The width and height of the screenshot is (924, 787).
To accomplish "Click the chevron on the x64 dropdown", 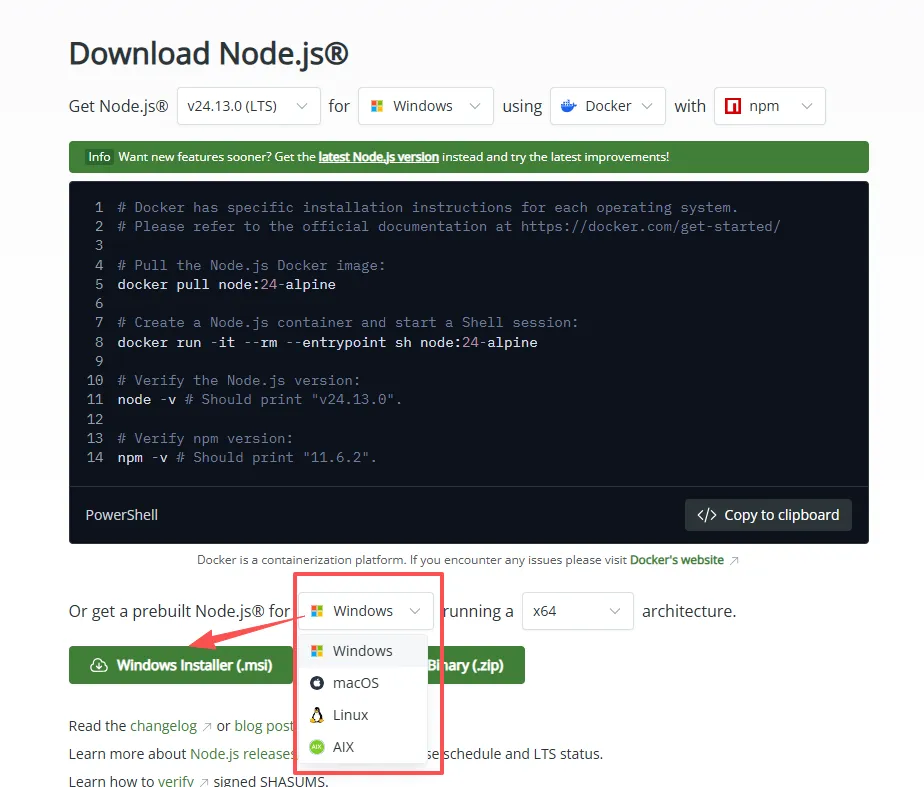I will coord(615,611).
